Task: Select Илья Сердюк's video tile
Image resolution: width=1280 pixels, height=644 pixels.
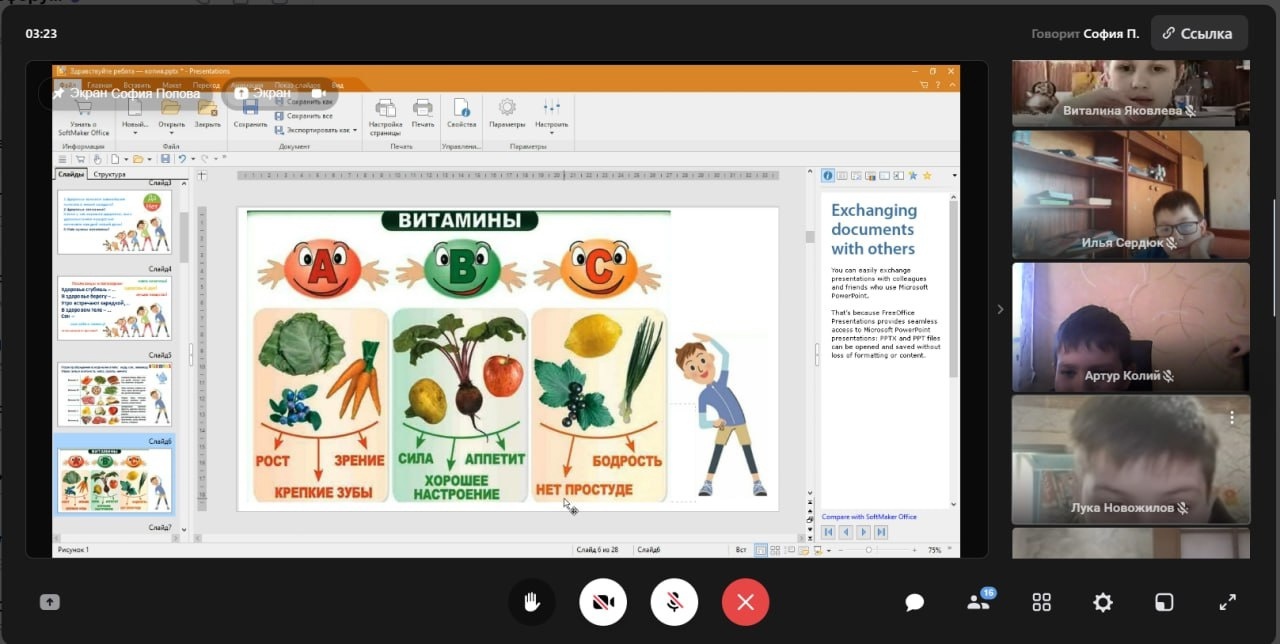Action: (1130, 194)
